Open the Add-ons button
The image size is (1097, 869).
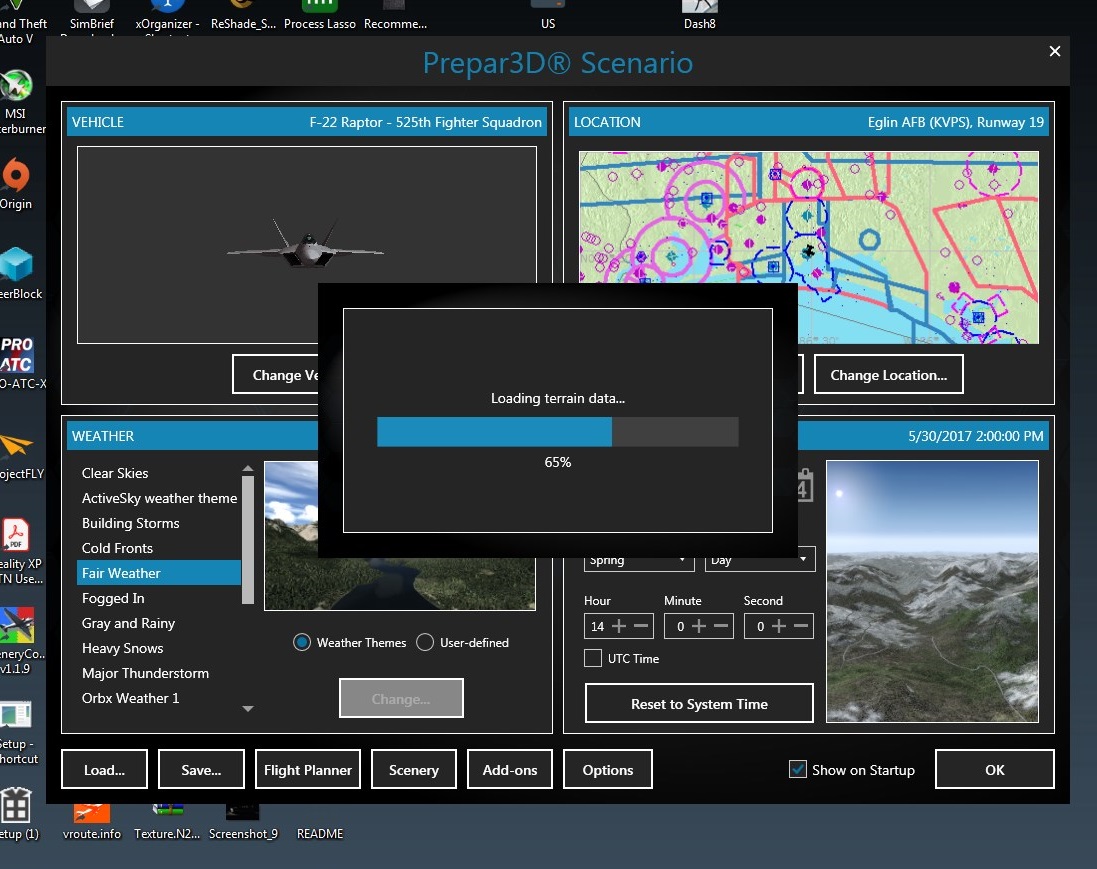point(509,770)
